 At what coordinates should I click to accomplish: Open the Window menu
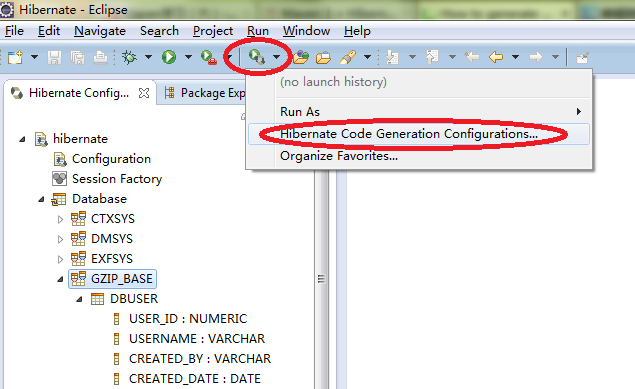click(307, 31)
